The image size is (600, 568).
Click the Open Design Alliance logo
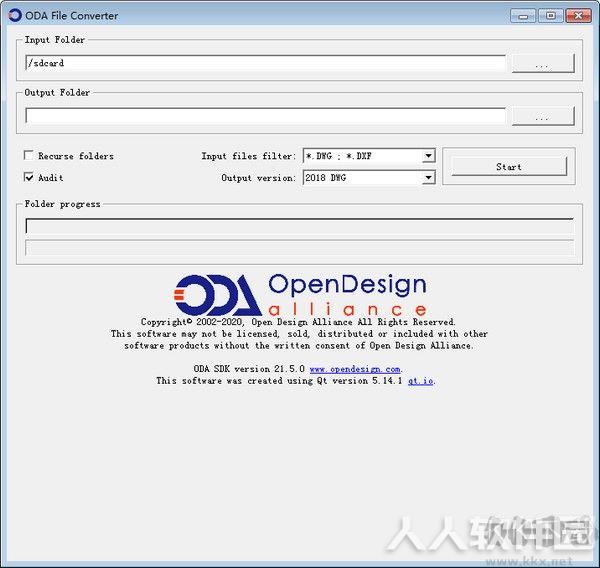(x=300, y=294)
